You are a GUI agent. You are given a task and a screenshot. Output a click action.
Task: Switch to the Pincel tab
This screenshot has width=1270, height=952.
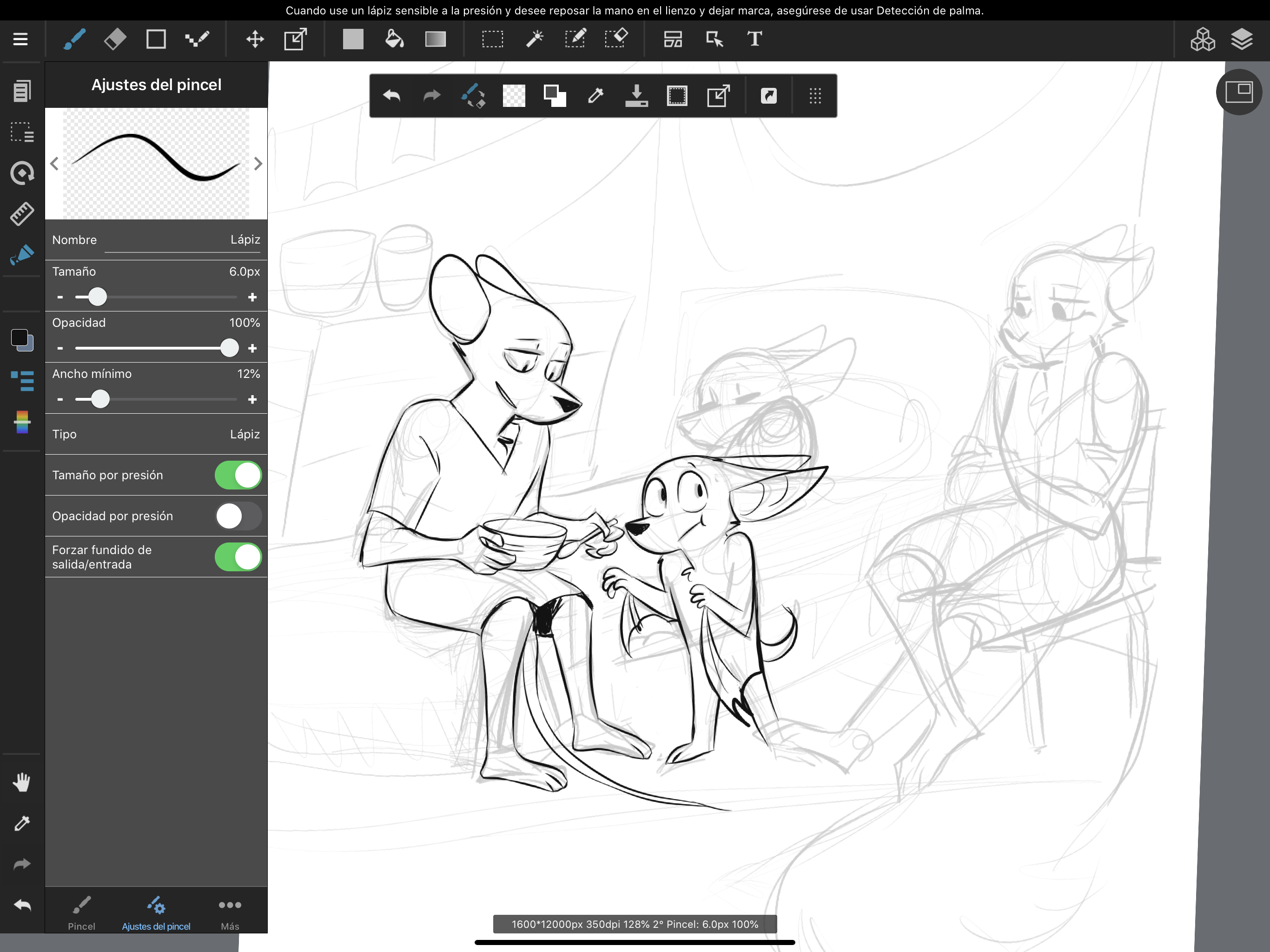pyautogui.click(x=81, y=912)
